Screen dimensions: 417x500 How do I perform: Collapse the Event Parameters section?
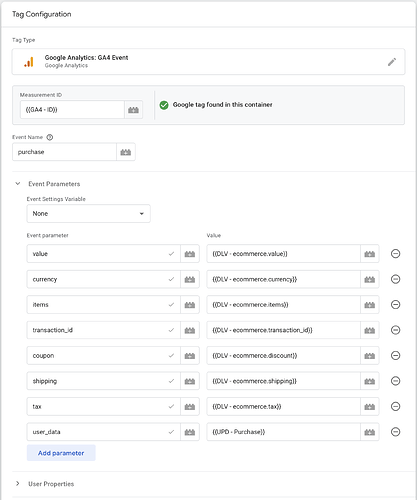coord(18,184)
